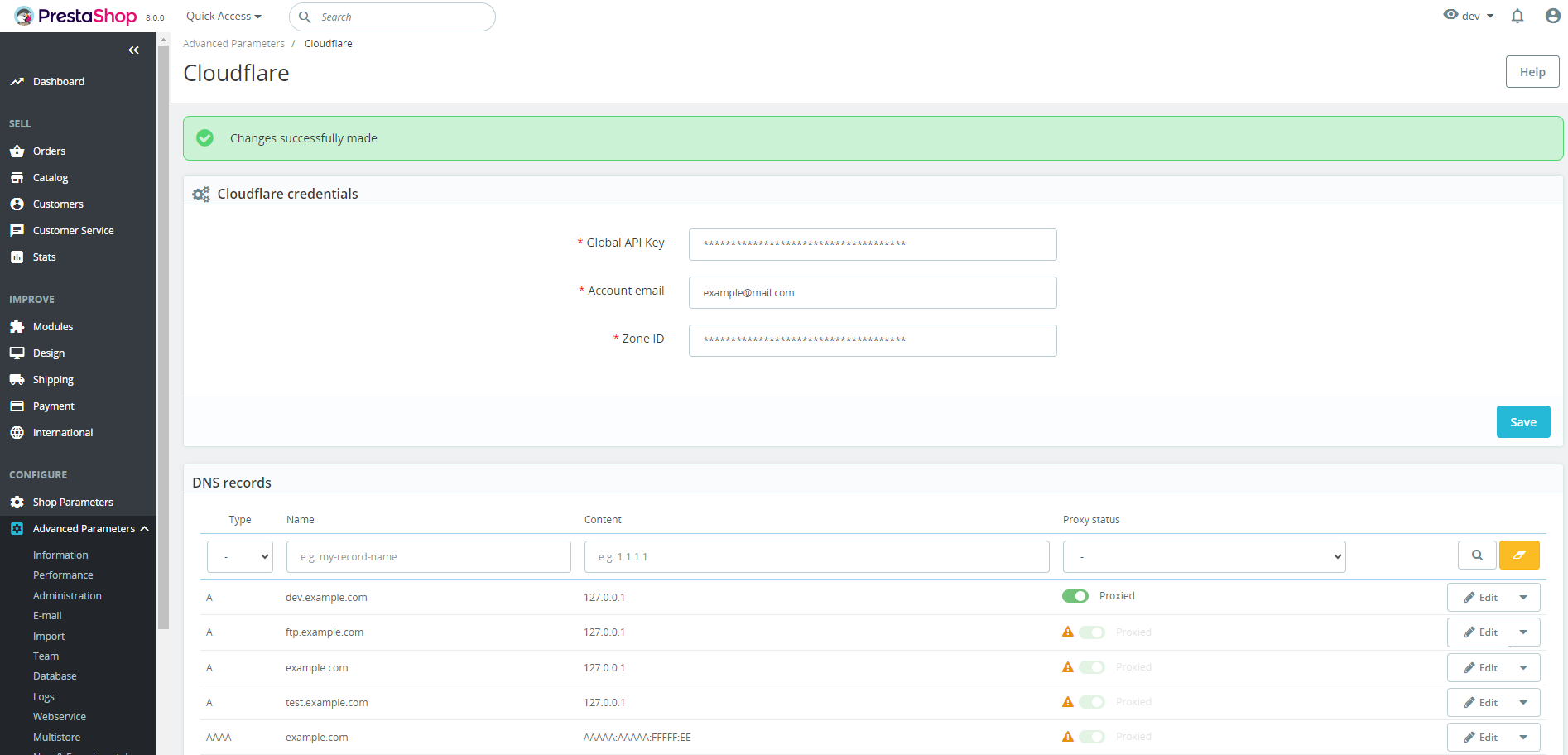Open the Multistore submenu item
This screenshot has height=755, width=1568.
pos(56,738)
